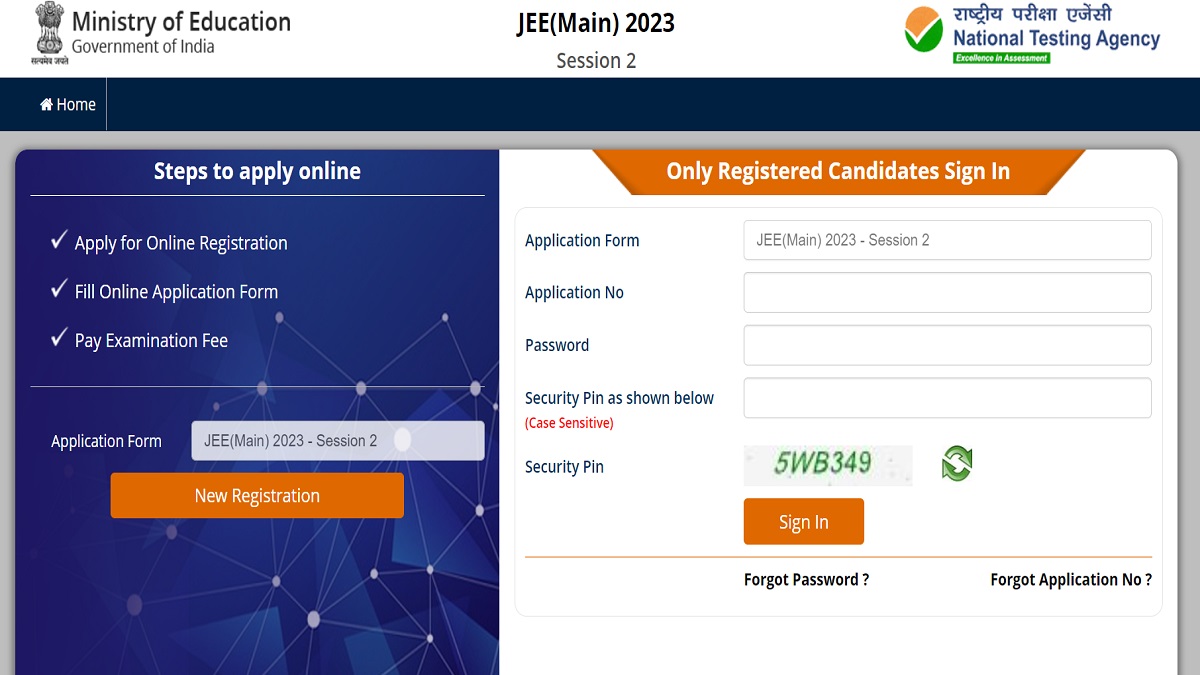Click the Government of India emblem
The width and height of the screenshot is (1200, 675).
[x=48, y=34]
